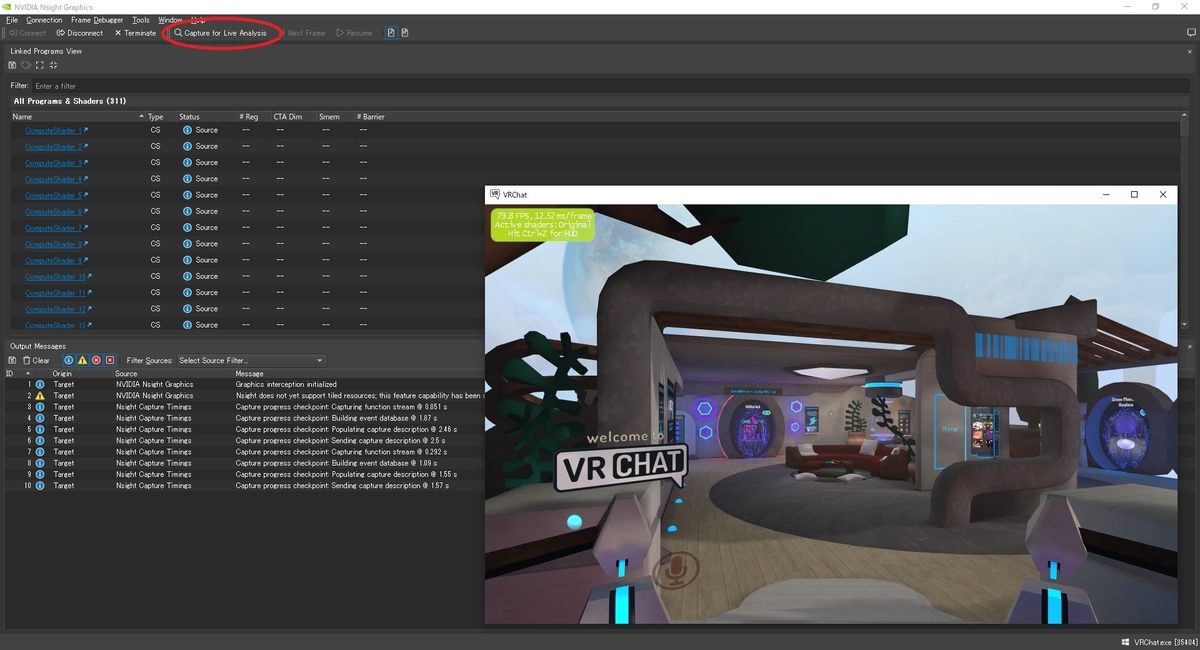The height and width of the screenshot is (650, 1200).
Task: Click the Source info icon in ComputeShader 6 row
Action: click(x=187, y=211)
